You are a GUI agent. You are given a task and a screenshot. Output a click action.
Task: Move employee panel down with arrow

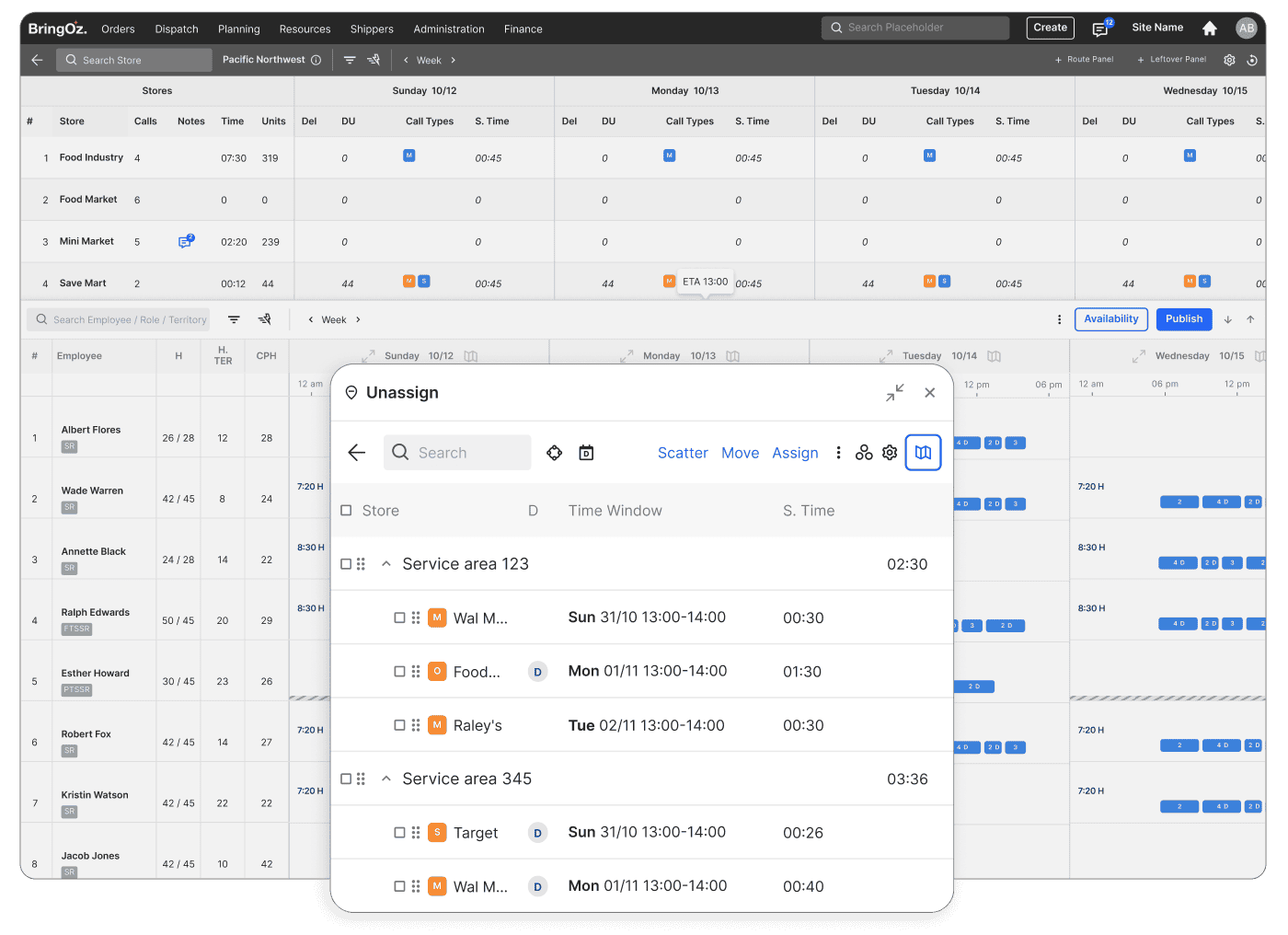point(1228,319)
